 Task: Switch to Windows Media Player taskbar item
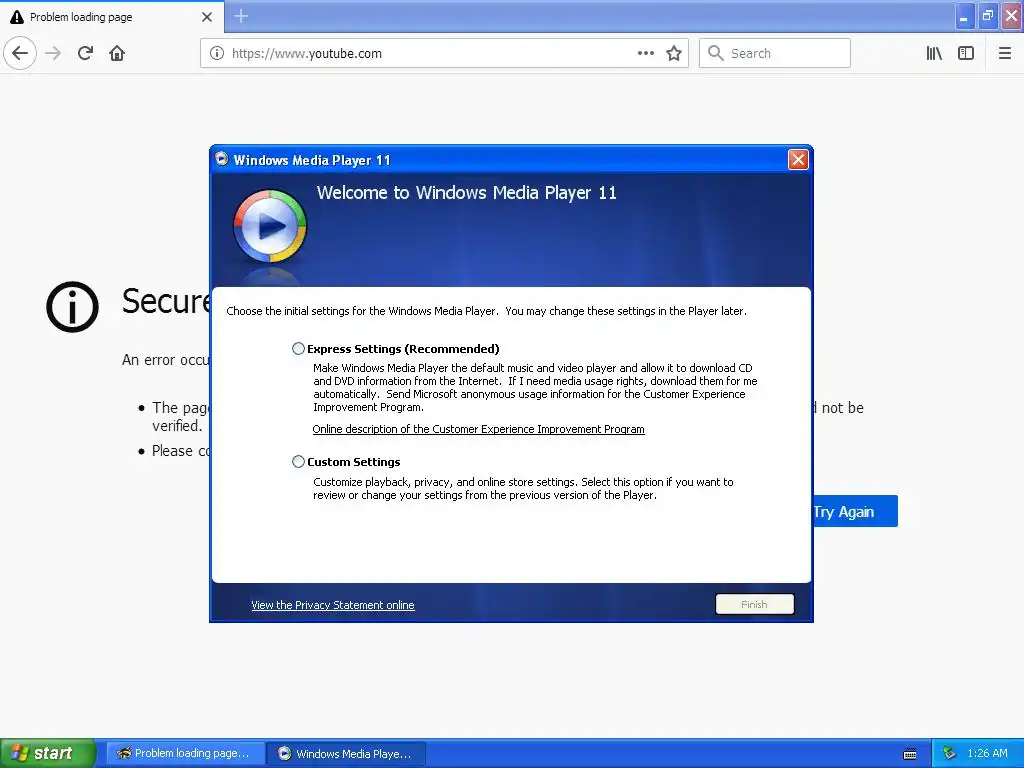coord(347,753)
